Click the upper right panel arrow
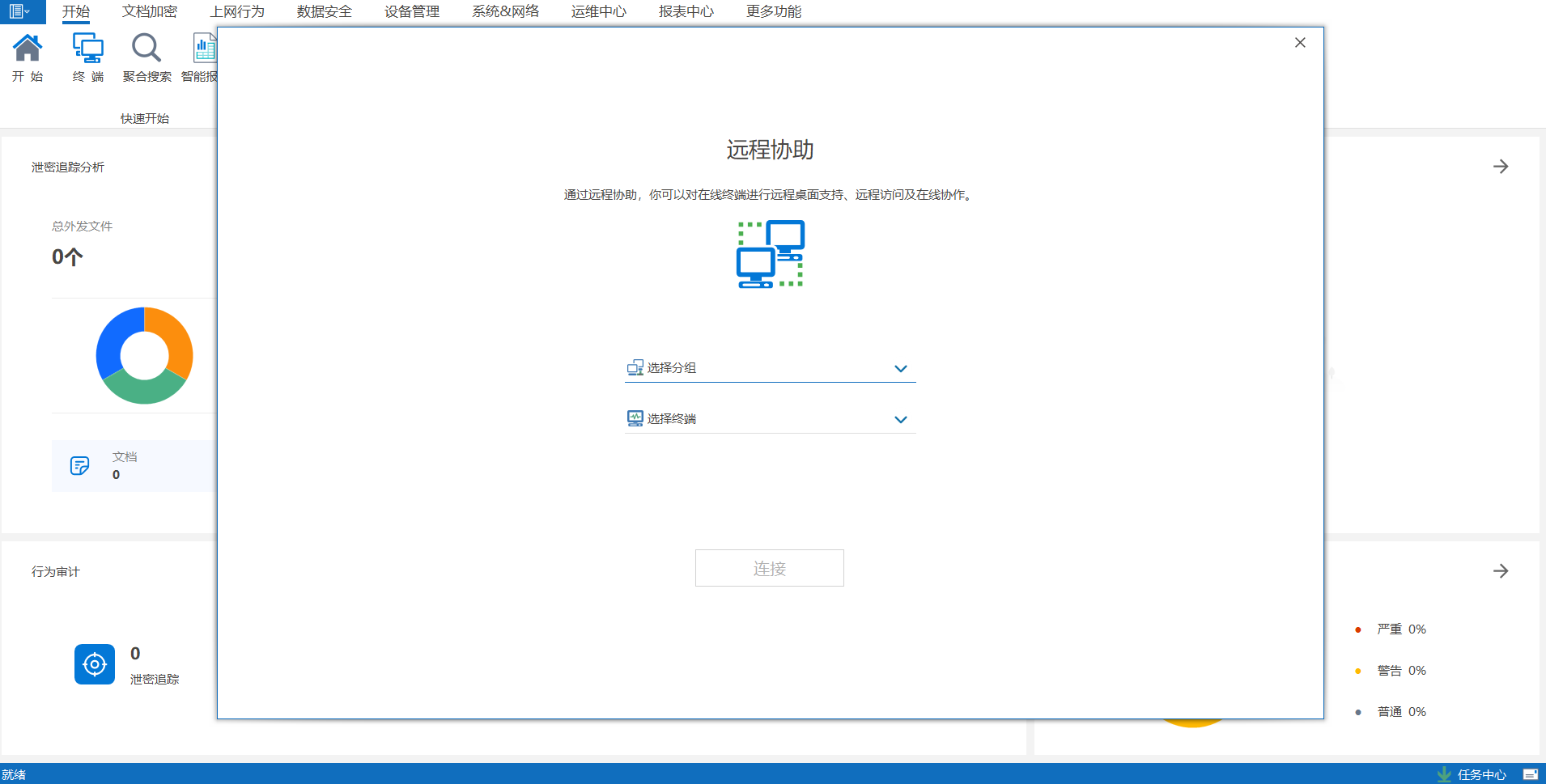 1501,167
